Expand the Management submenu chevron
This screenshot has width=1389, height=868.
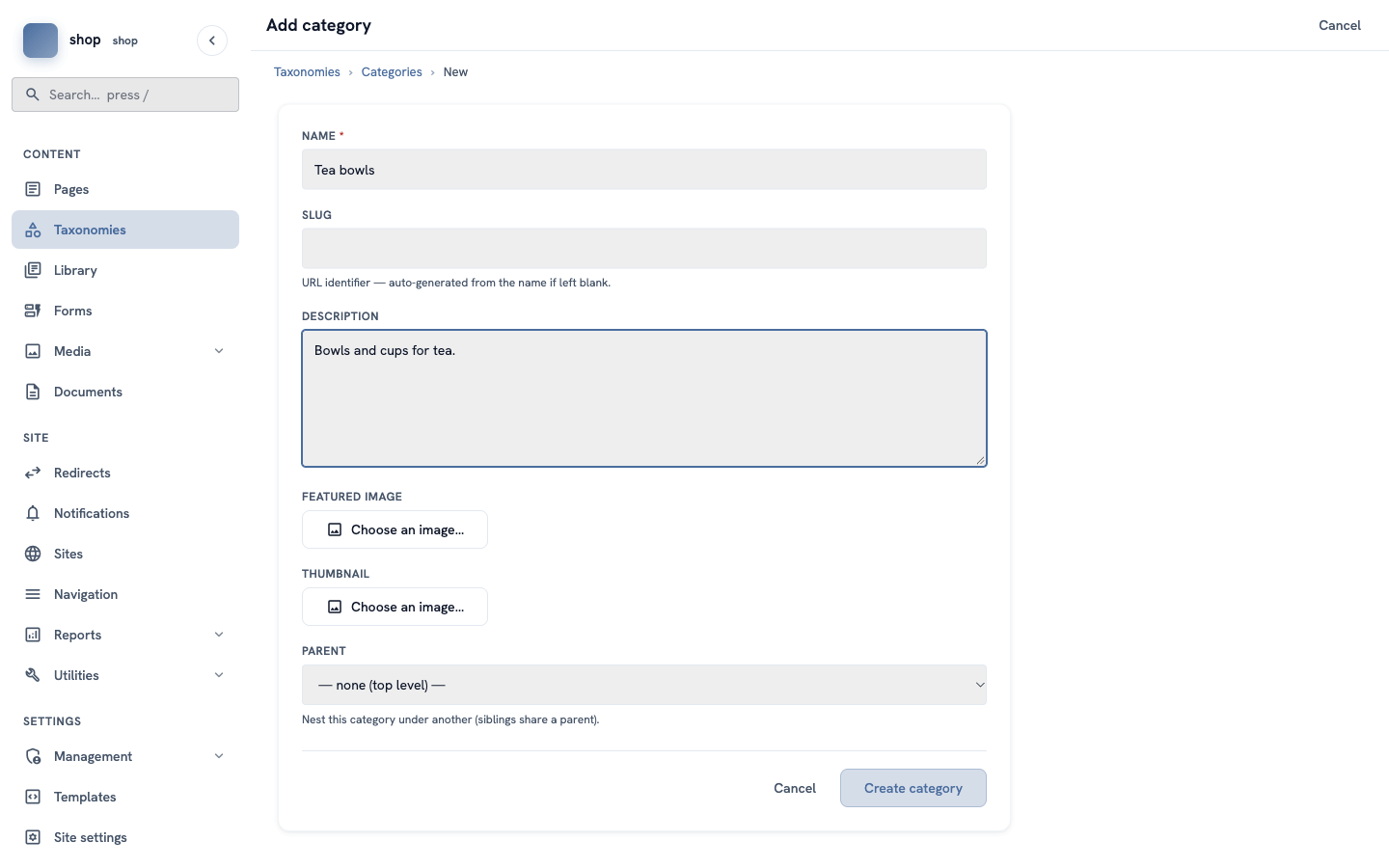click(x=219, y=756)
